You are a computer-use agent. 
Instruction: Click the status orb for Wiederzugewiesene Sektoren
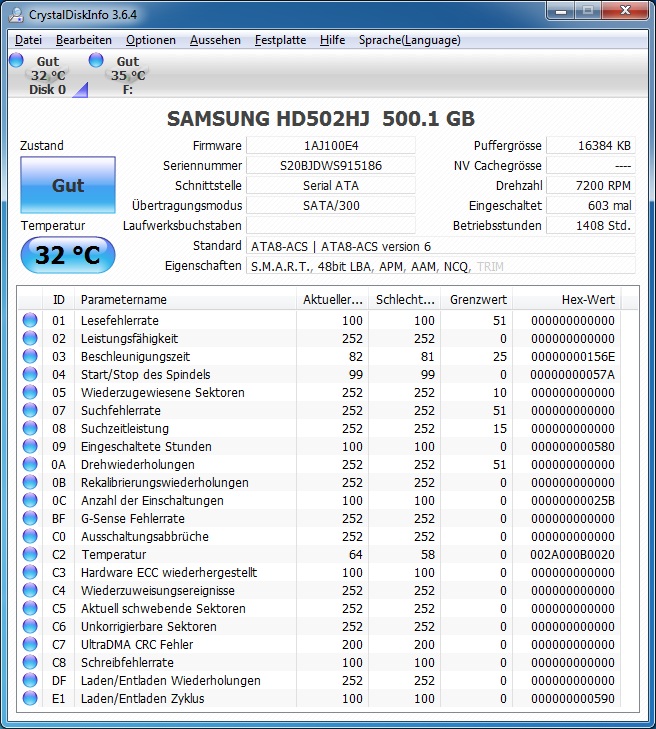[30, 392]
